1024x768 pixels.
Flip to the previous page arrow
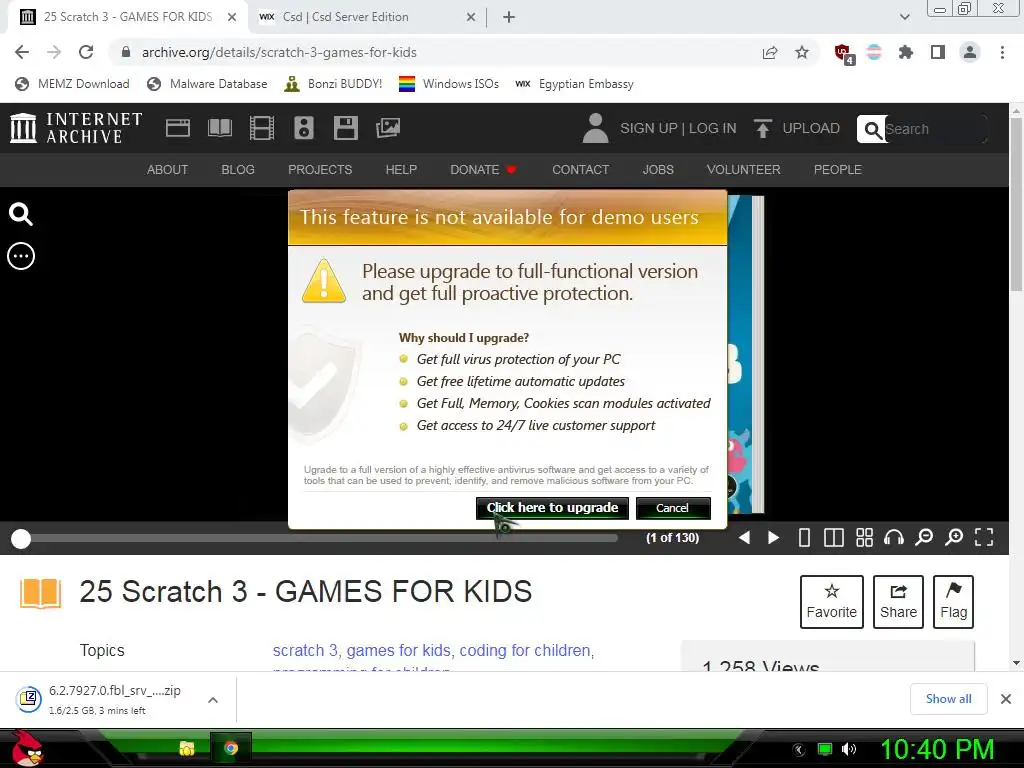point(744,537)
